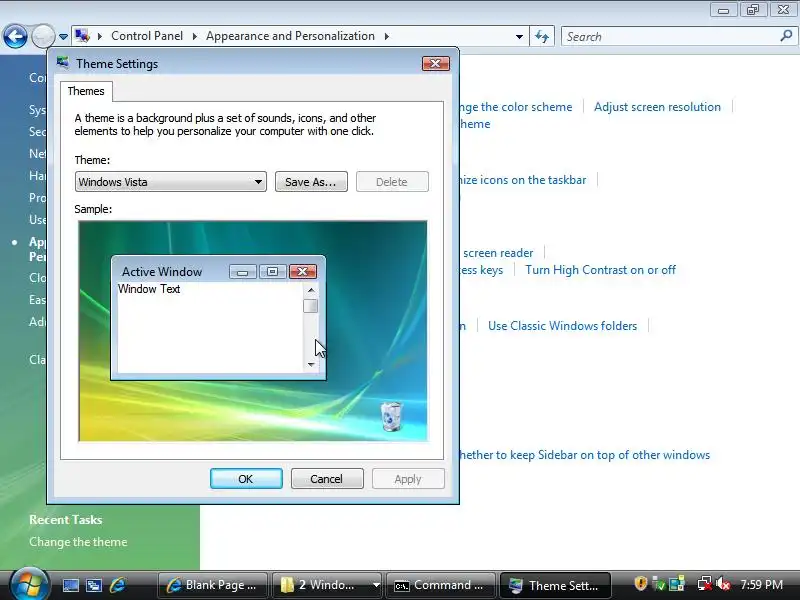
Task: Open recent pages dropdown next to navigation arrows
Action: 63,37
